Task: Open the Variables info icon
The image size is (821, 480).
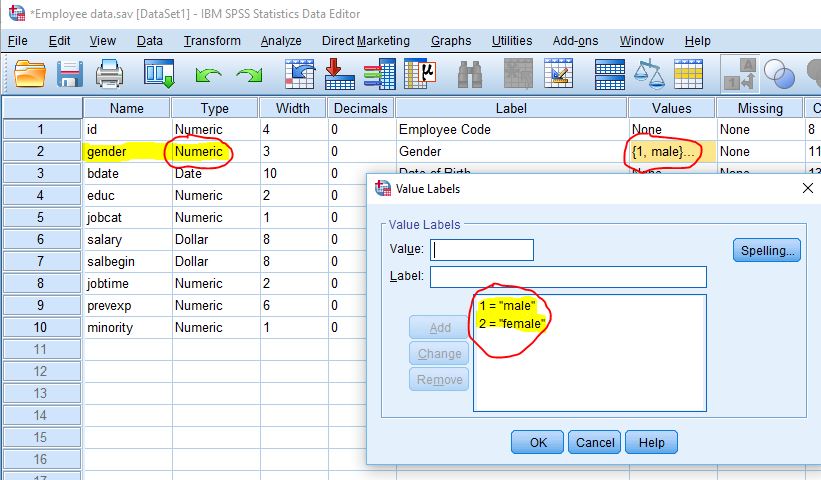Action: (380, 73)
